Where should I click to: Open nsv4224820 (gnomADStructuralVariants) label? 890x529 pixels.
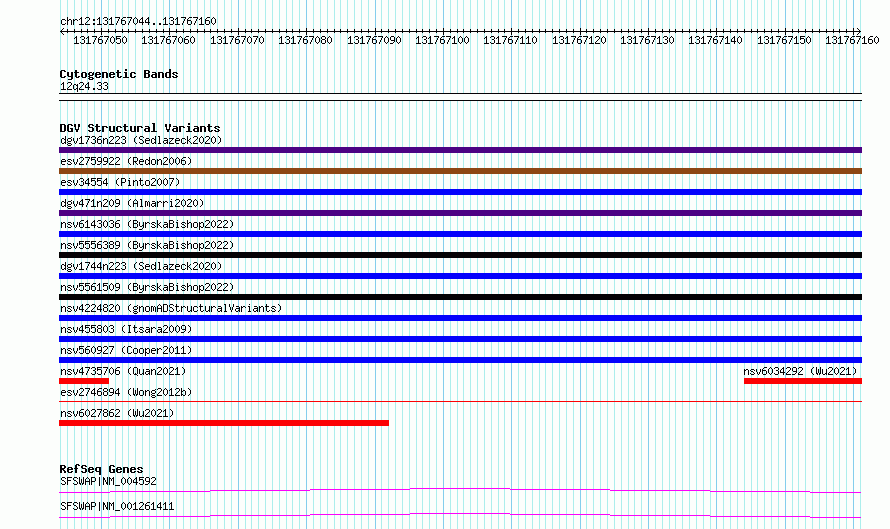tap(171, 308)
